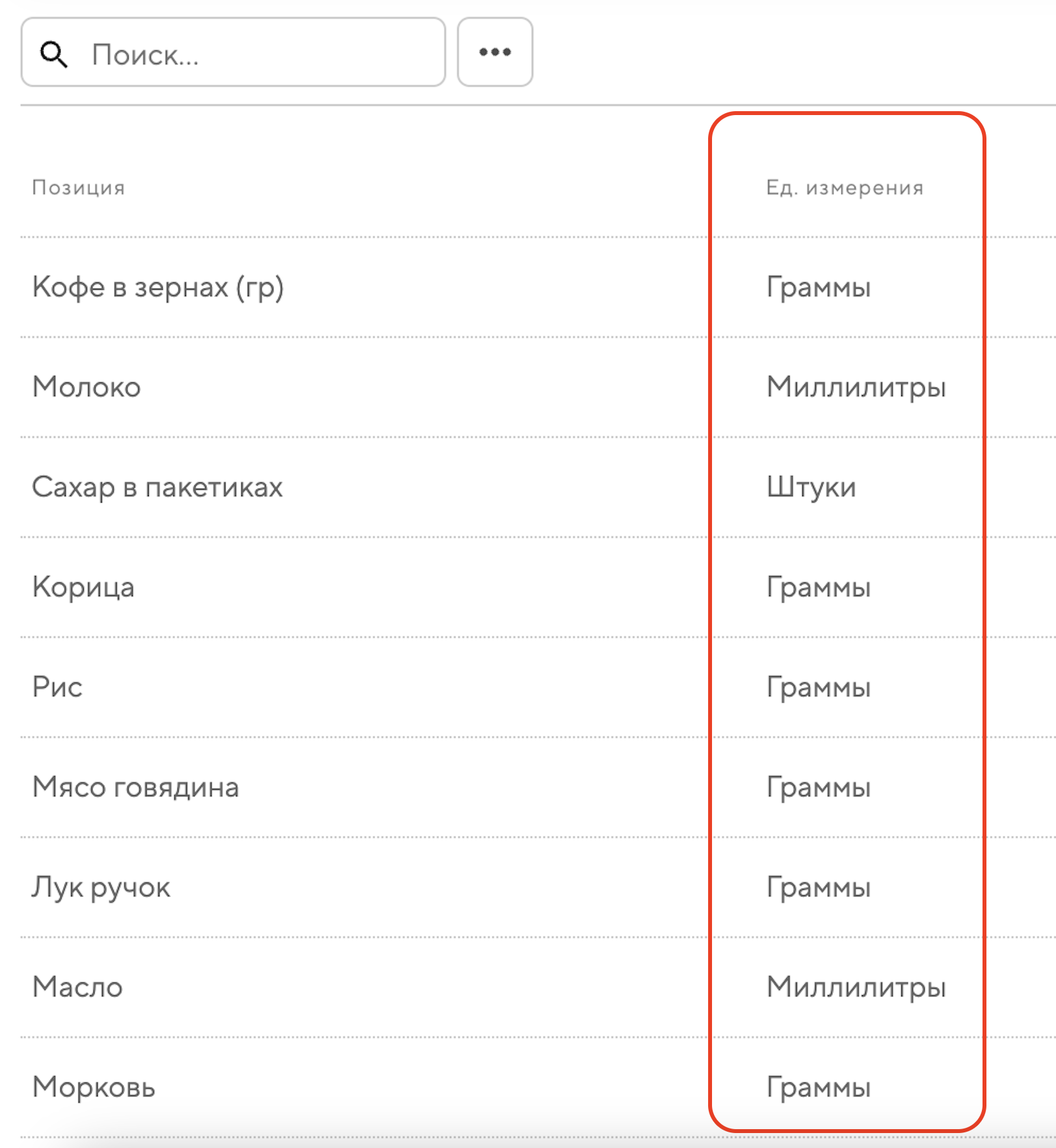The image size is (1056, 1148).
Task: Open the Масло position
Action: click(x=78, y=987)
